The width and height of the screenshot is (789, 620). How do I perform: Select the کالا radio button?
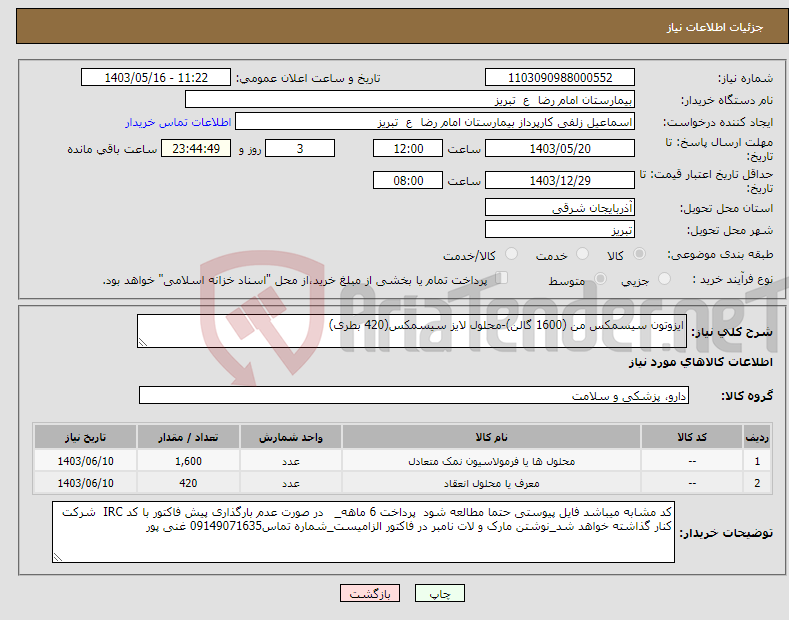click(x=639, y=254)
